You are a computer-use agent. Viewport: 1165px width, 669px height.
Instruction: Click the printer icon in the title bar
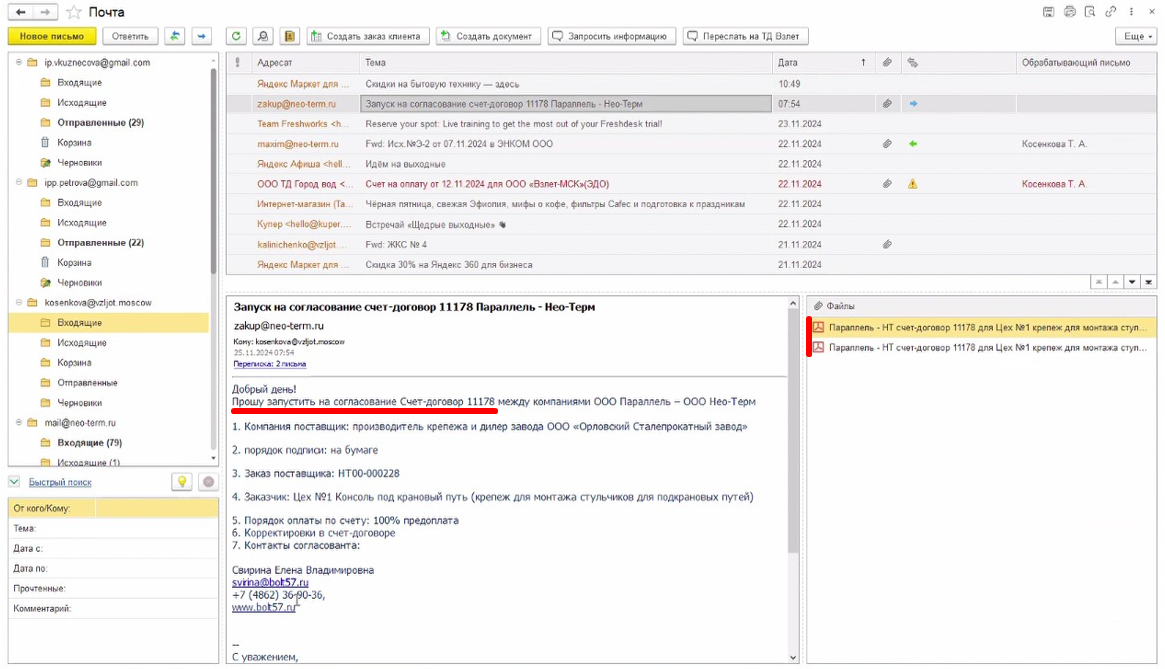coord(1069,12)
